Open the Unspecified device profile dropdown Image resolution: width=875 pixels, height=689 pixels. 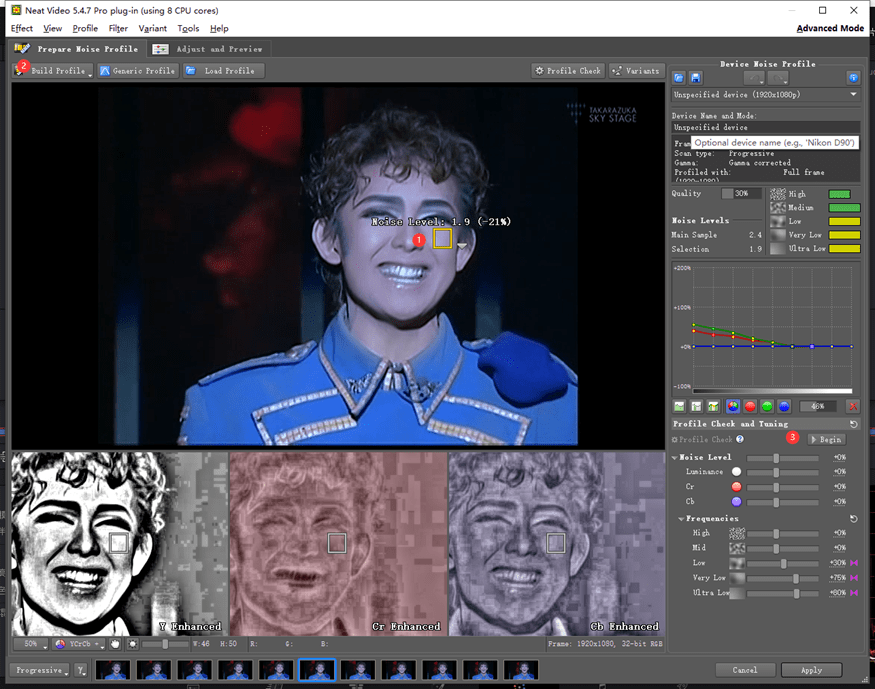853,94
